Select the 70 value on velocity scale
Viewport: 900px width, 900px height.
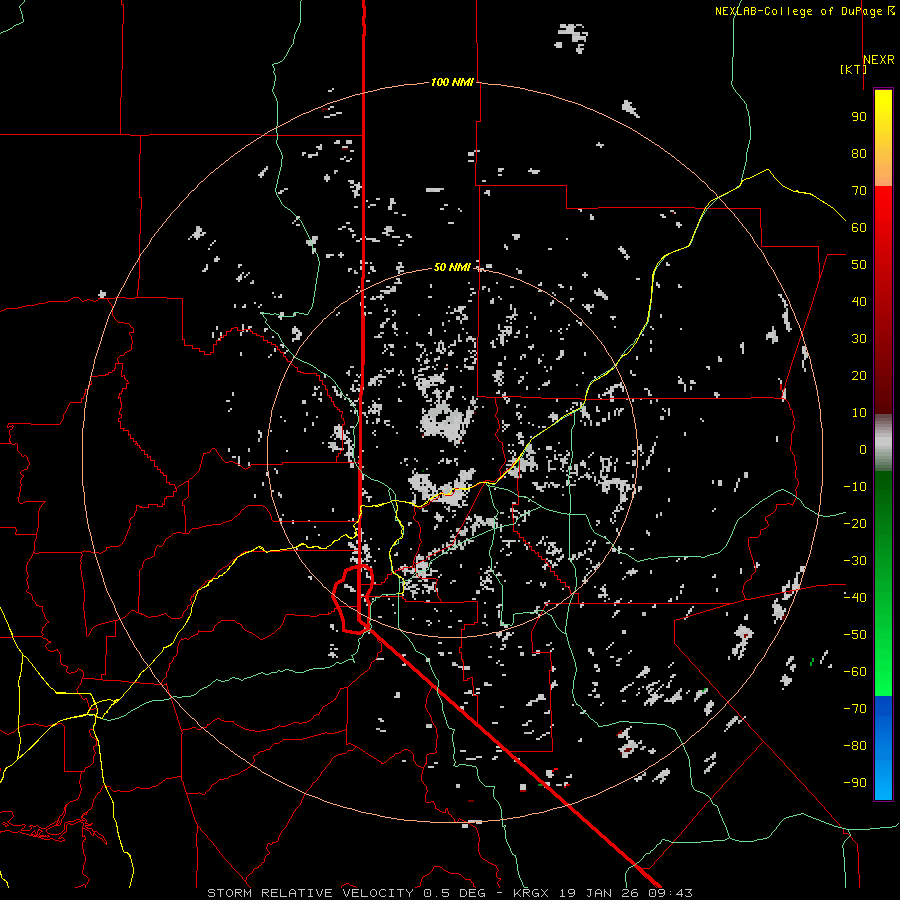pyautogui.click(x=859, y=191)
